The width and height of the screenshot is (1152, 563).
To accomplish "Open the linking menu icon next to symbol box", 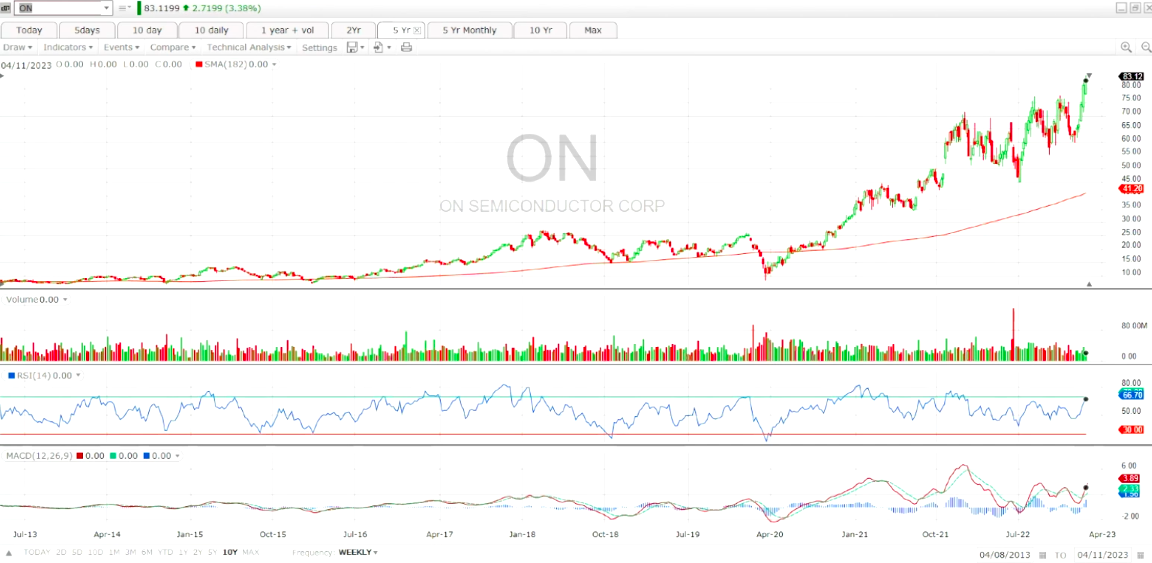I will pyautogui.click(x=125, y=8).
